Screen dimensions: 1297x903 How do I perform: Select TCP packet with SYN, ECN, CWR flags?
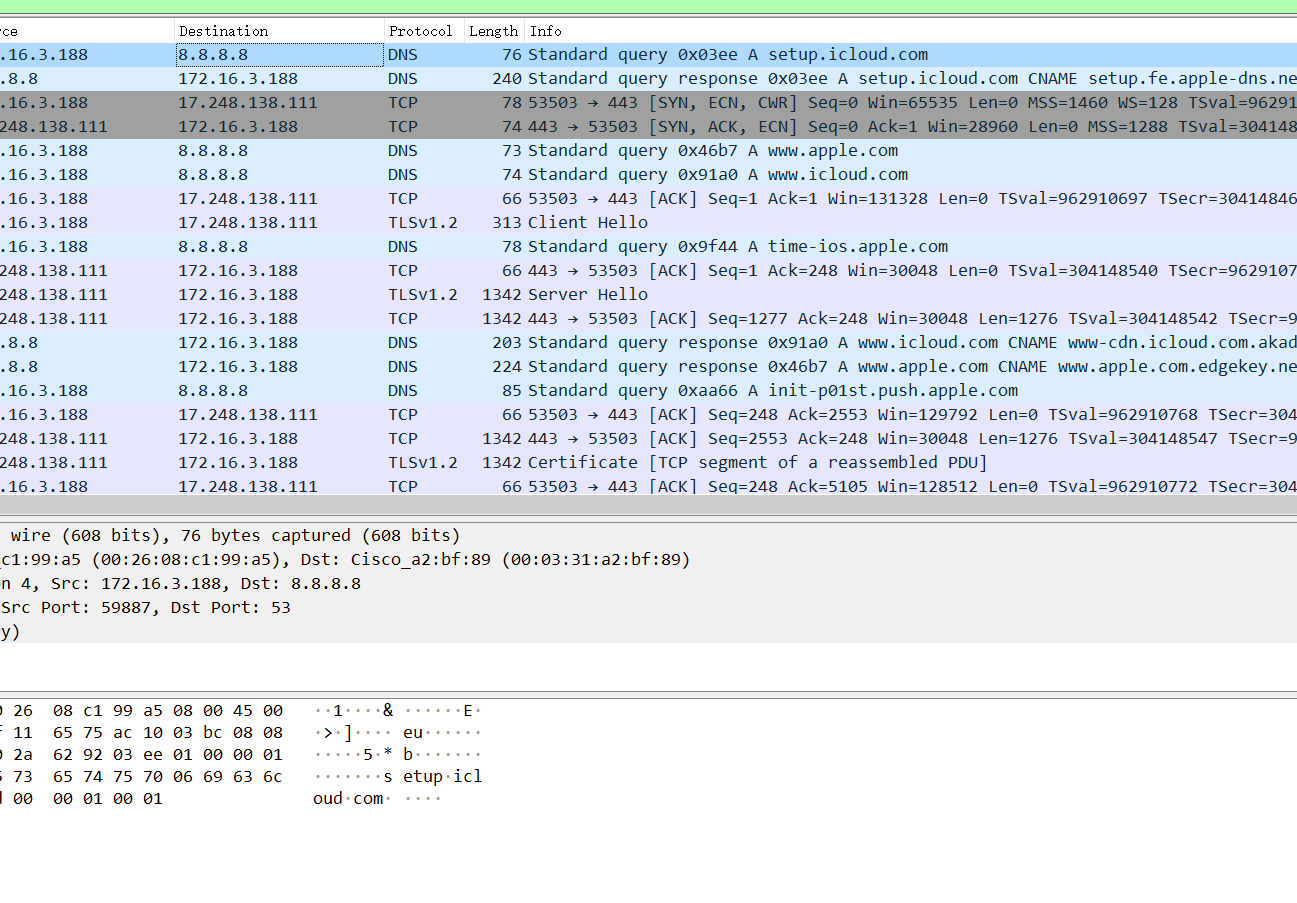click(648, 103)
